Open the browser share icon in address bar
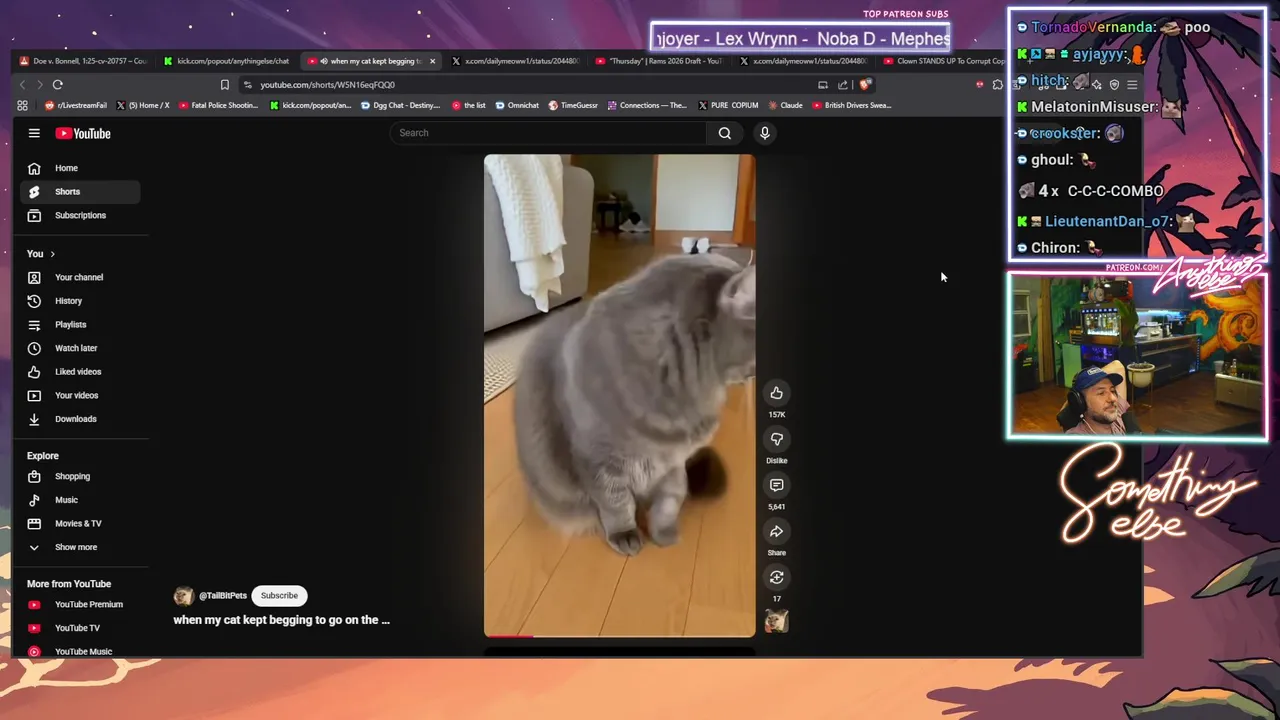Screen dimensions: 1280x720 point(843,85)
